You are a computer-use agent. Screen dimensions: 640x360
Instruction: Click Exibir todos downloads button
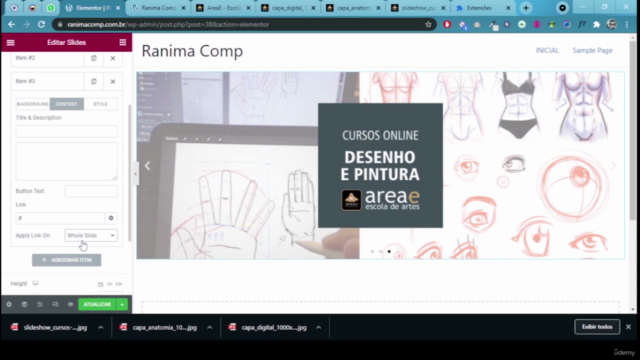click(x=597, y=327)
